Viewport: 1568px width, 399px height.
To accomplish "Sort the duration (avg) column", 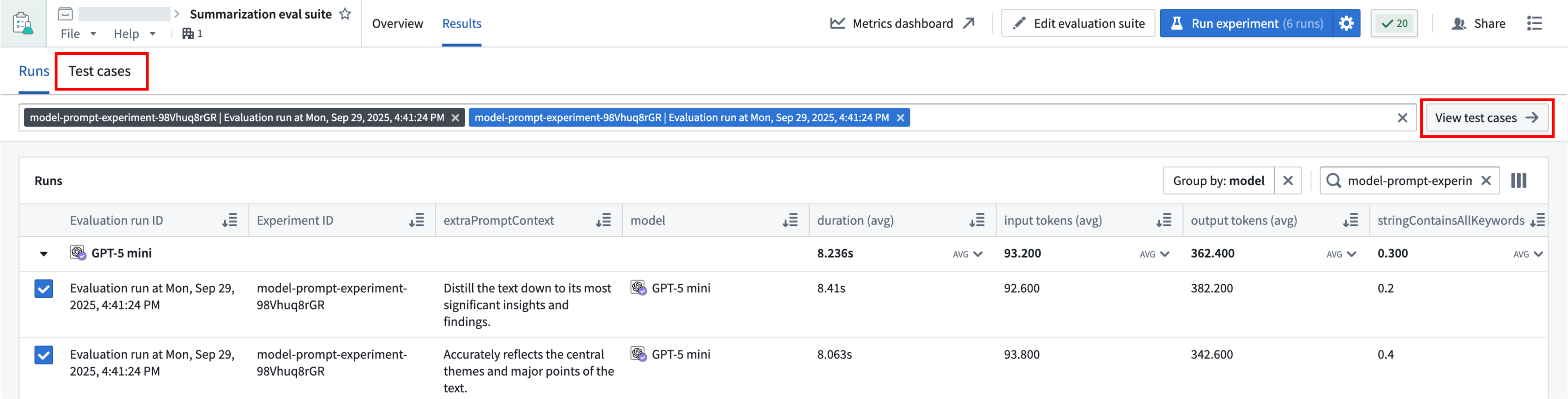I will pos(976,221).
